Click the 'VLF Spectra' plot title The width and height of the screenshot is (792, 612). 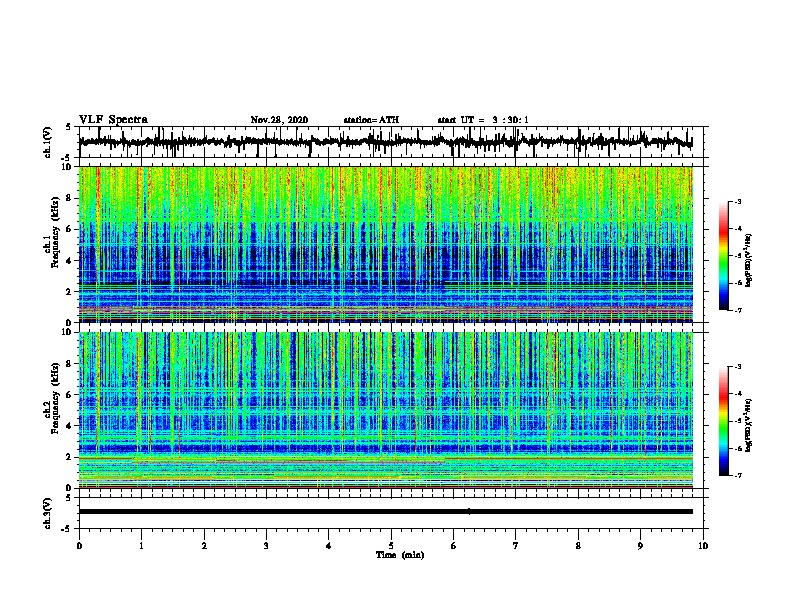point(113,119)
